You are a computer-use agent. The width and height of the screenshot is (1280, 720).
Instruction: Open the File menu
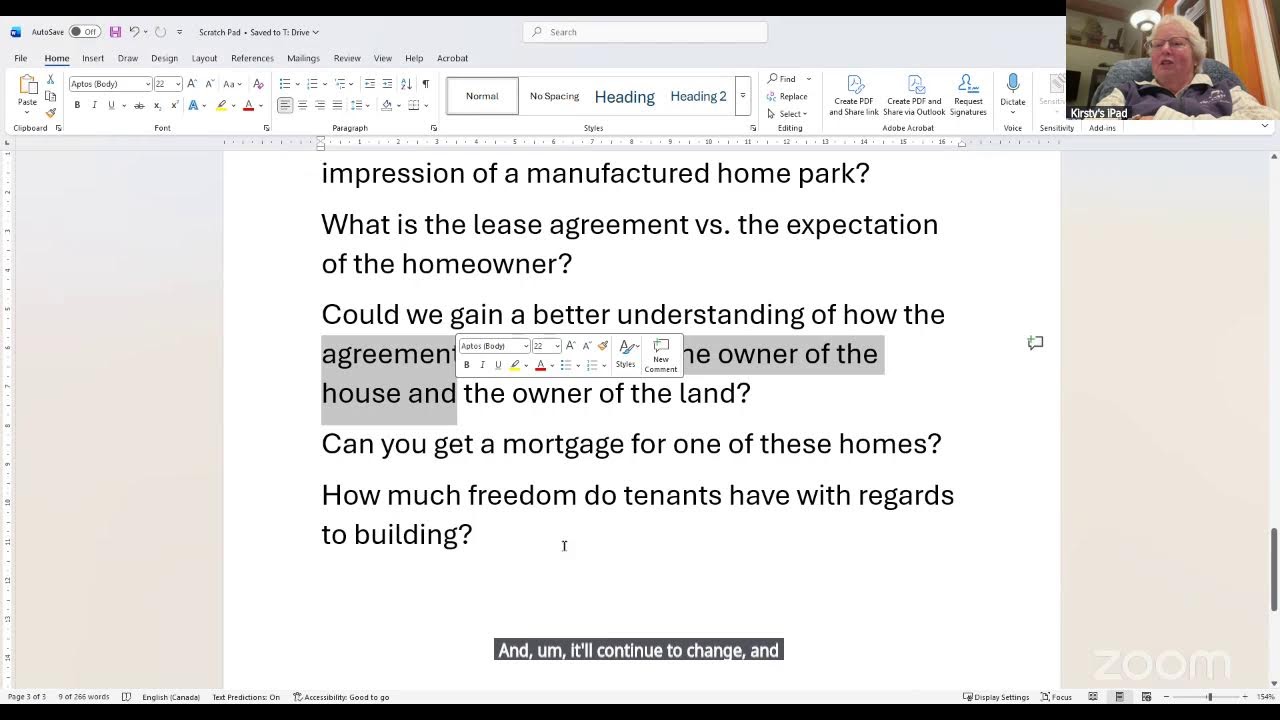[20, 58]
